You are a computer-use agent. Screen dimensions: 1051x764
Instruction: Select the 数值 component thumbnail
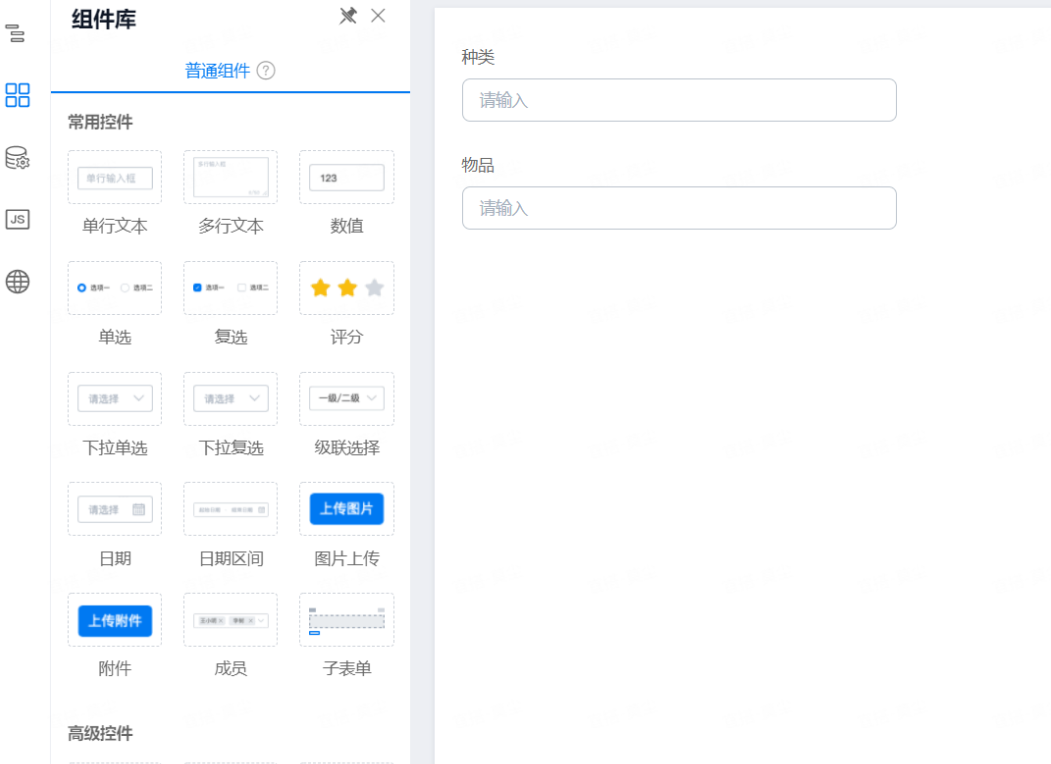[x=347, y=177]
